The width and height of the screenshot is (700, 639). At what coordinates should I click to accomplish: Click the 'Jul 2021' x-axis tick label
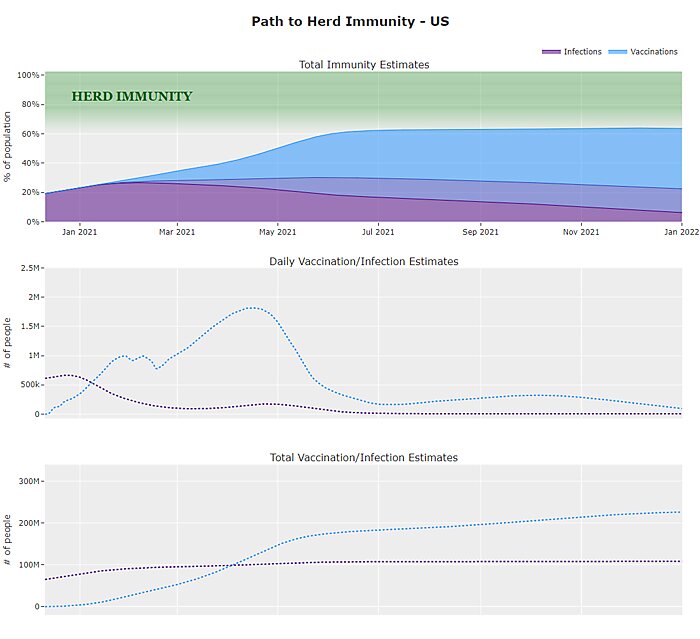coord(379,232)
